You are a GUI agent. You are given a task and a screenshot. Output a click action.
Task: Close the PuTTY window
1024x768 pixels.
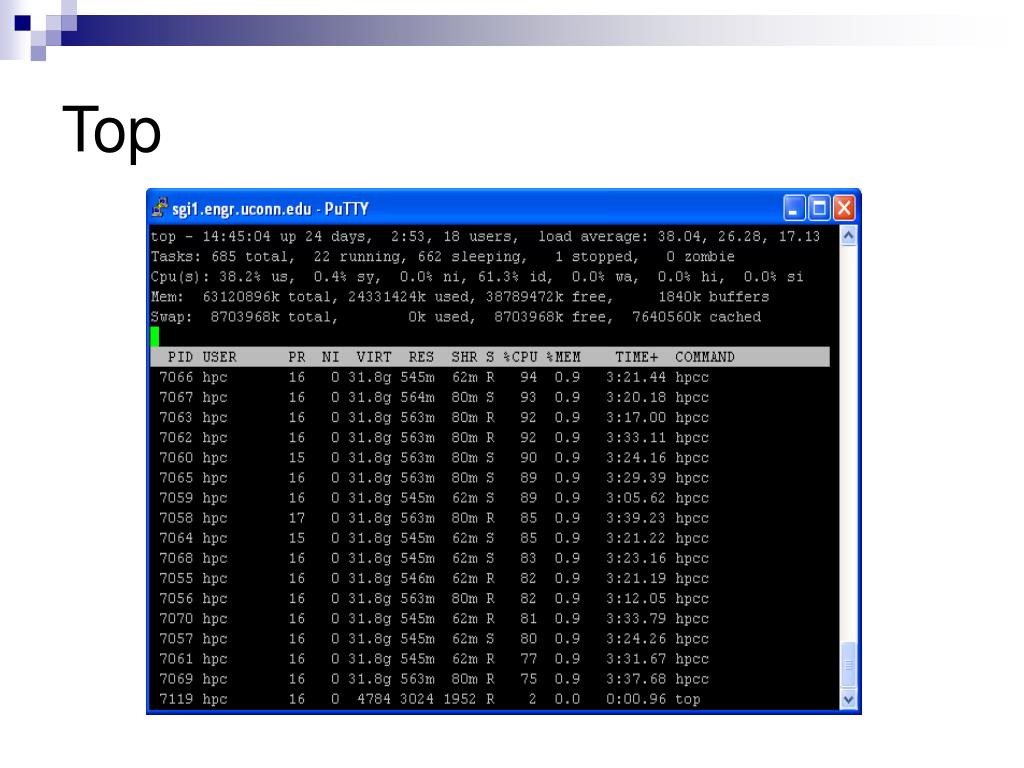click(x=844, y=208)
